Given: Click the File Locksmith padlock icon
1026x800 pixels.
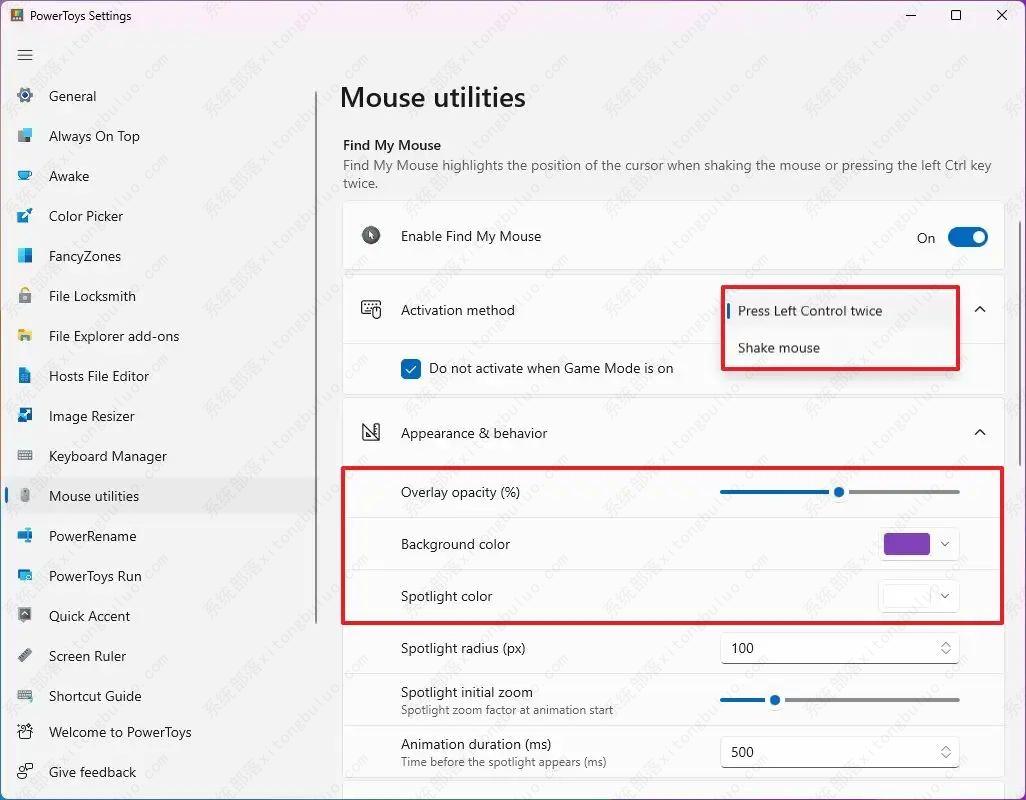Looking at the screenshot, I should tap(26, 296).
